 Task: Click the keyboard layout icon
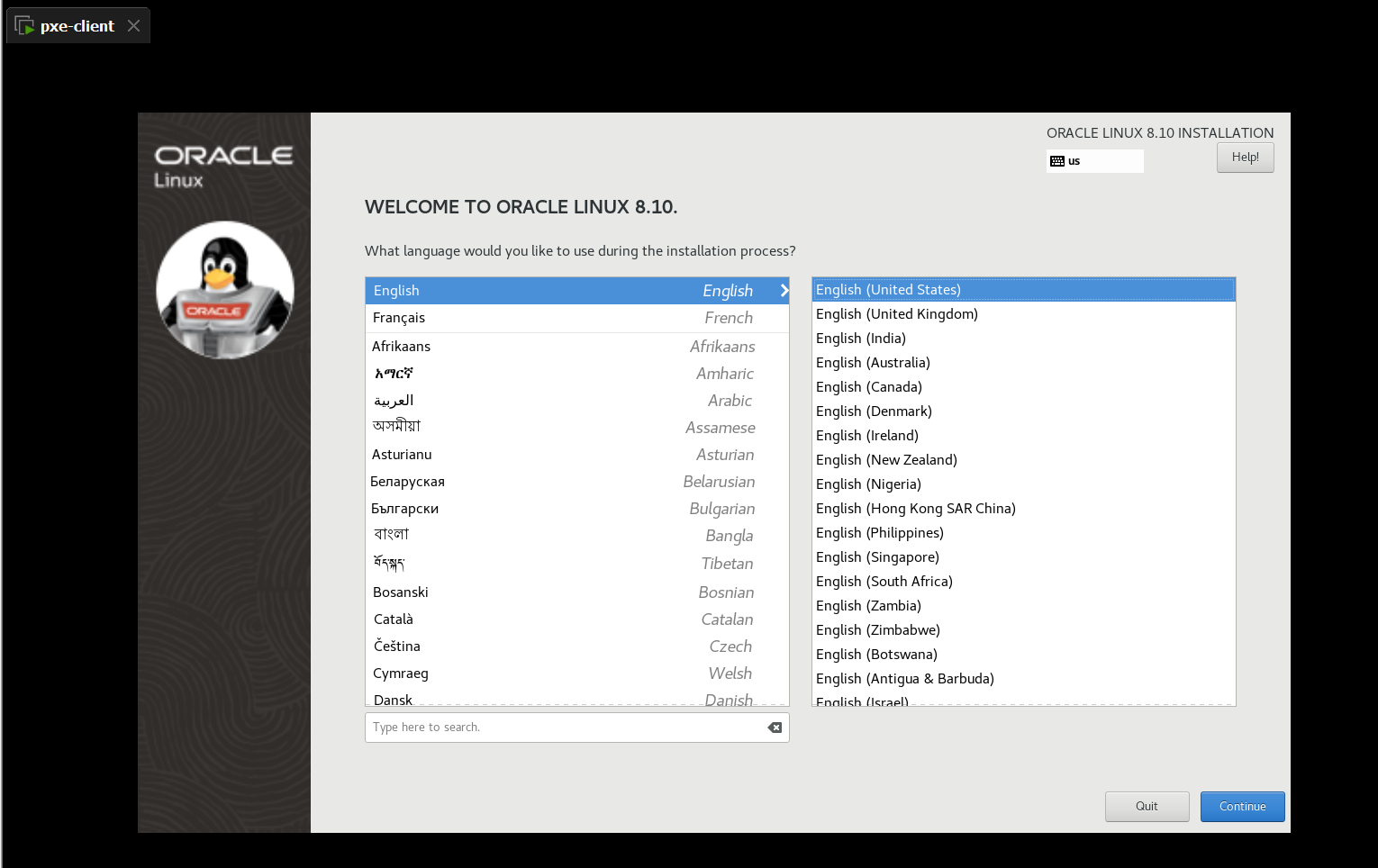pos(1057,161)
